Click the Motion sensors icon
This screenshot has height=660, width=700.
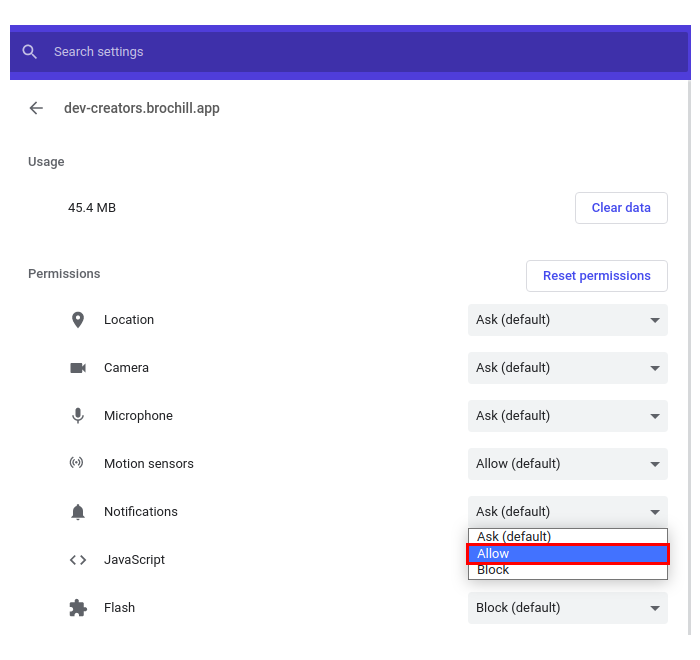78,464
